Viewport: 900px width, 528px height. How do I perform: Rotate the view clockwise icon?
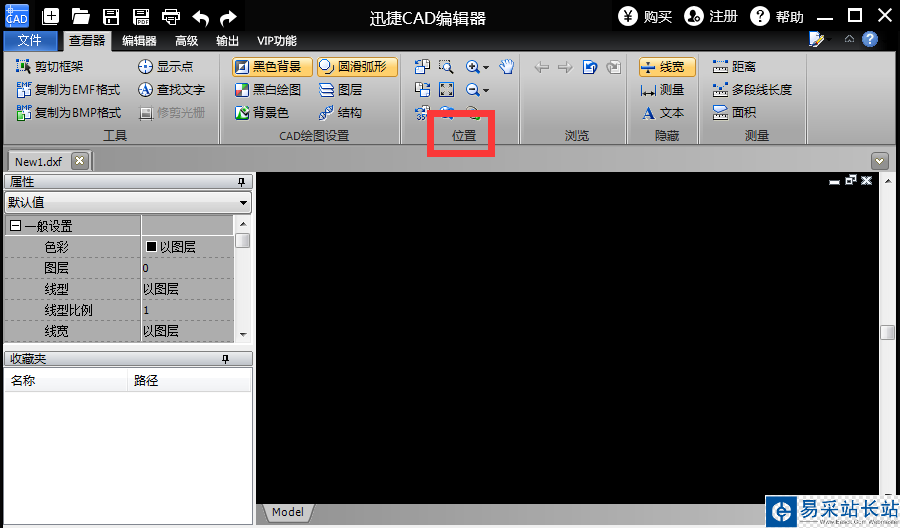[422, 90]
